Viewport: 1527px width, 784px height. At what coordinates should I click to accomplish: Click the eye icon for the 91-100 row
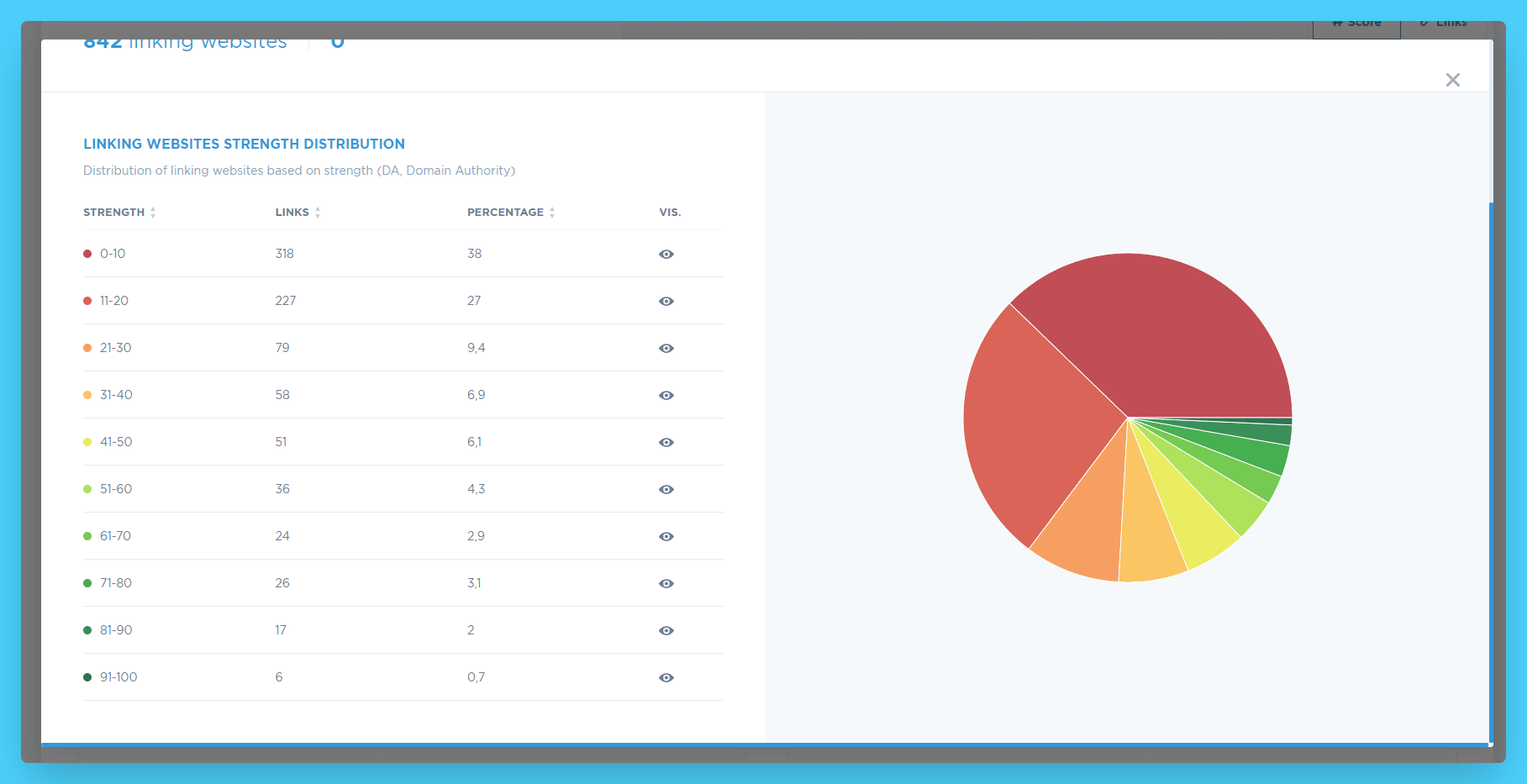666,677
